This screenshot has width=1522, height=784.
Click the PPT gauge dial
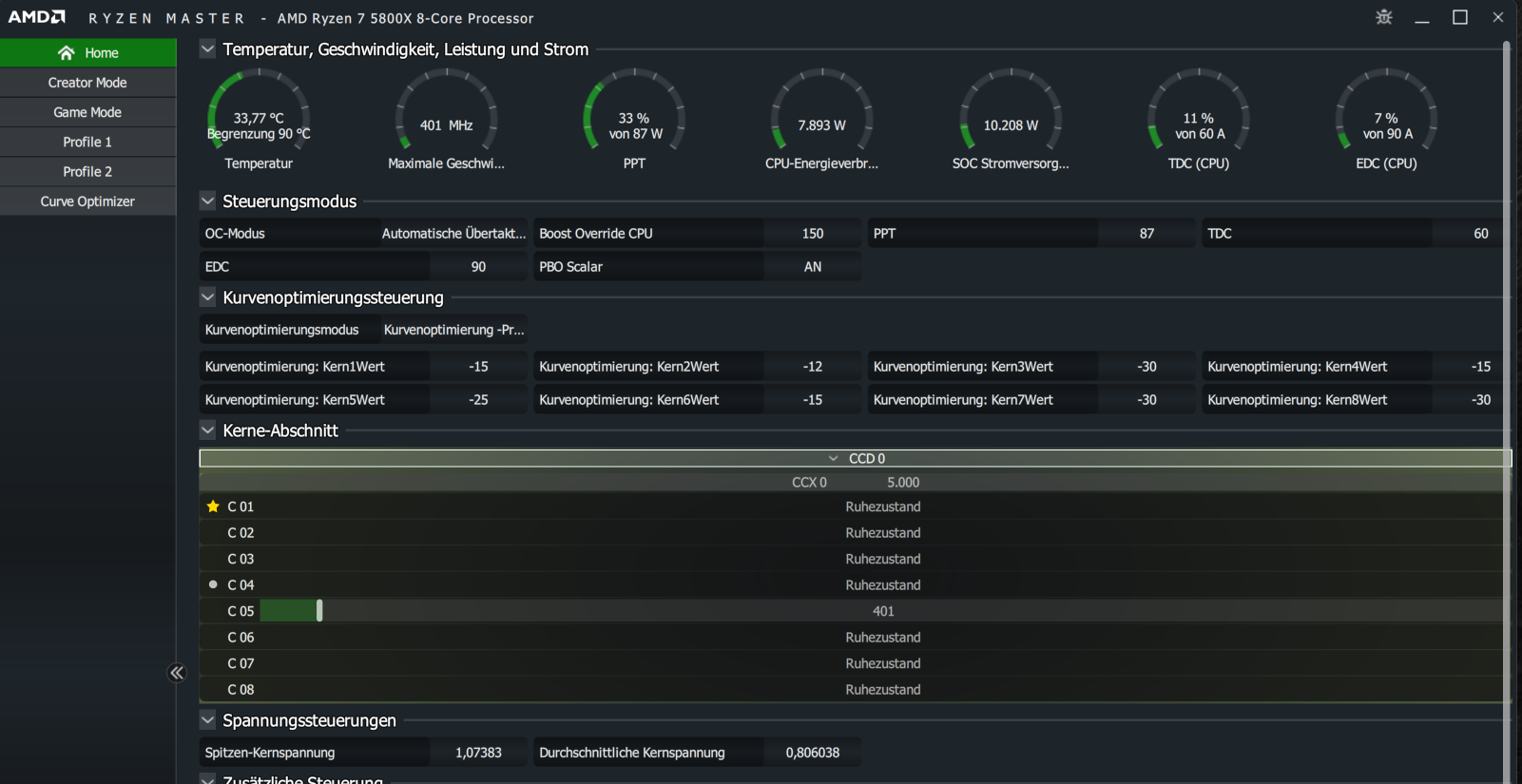coord(634,110)
